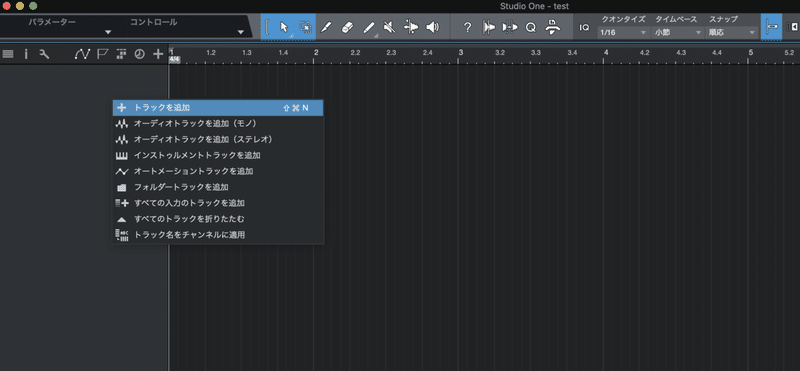Toggle the IQ input quantize button
Screen dimensions: 800x371
(x=584, y=28)
